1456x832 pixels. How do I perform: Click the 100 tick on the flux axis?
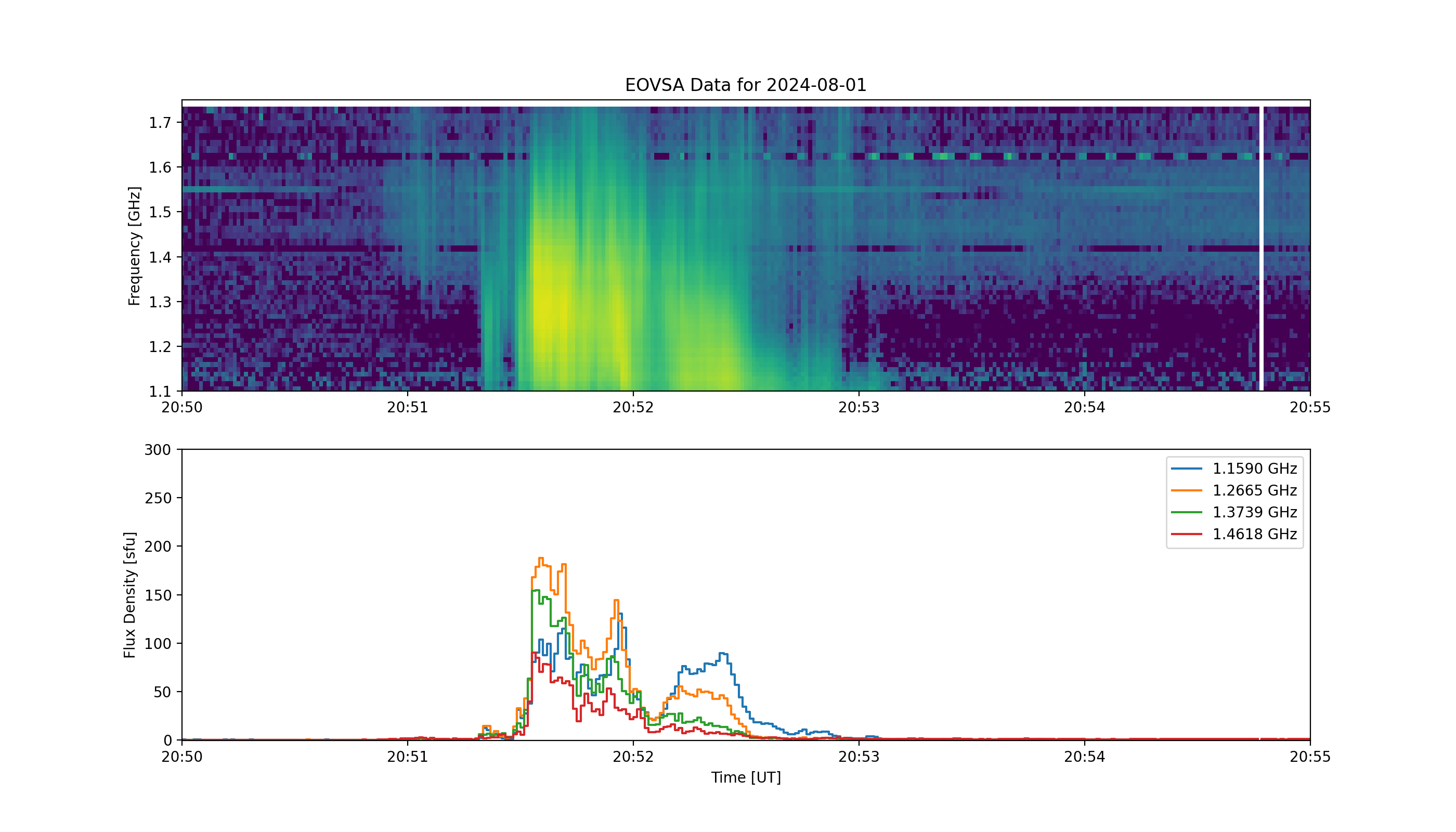[x=158, y=644]
